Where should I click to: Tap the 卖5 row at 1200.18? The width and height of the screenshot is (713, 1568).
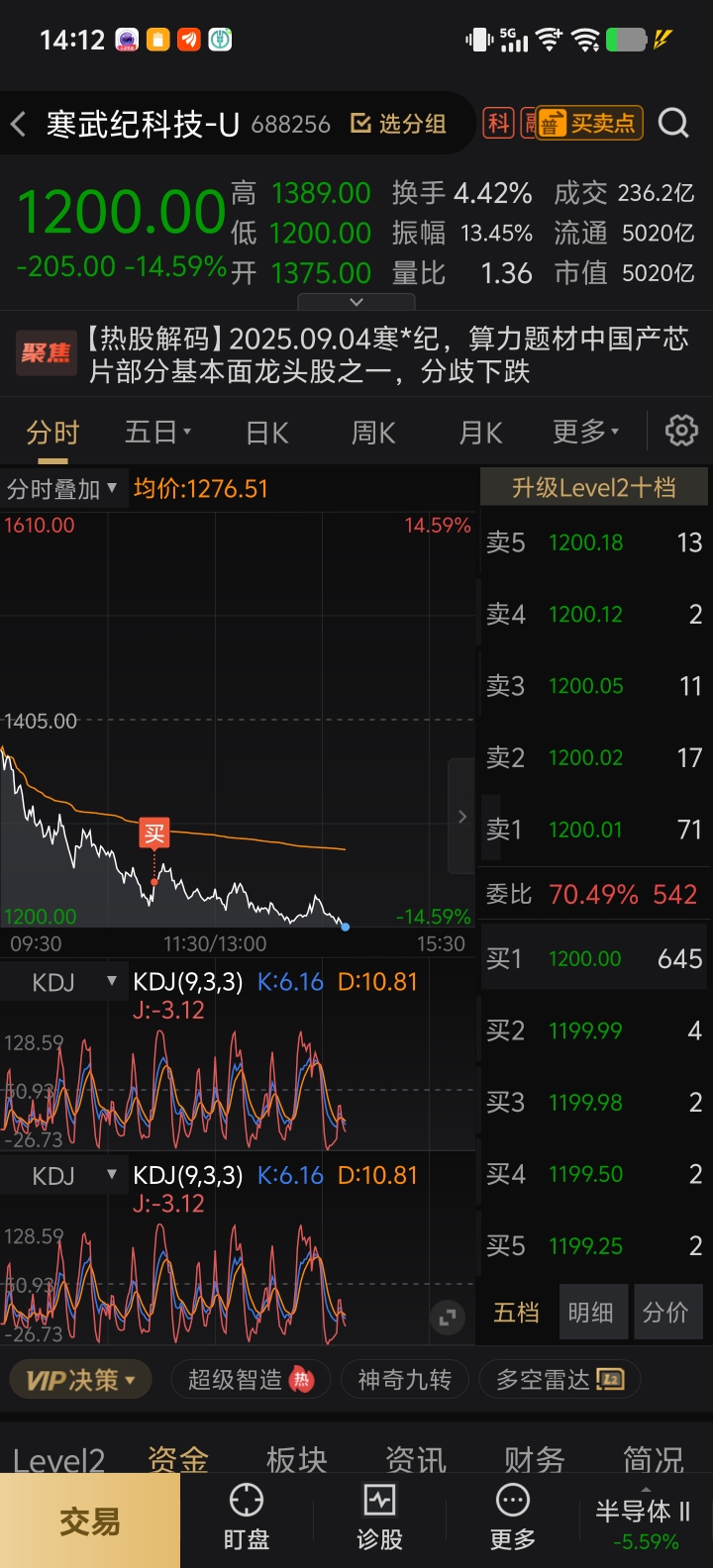click(594, 542)
